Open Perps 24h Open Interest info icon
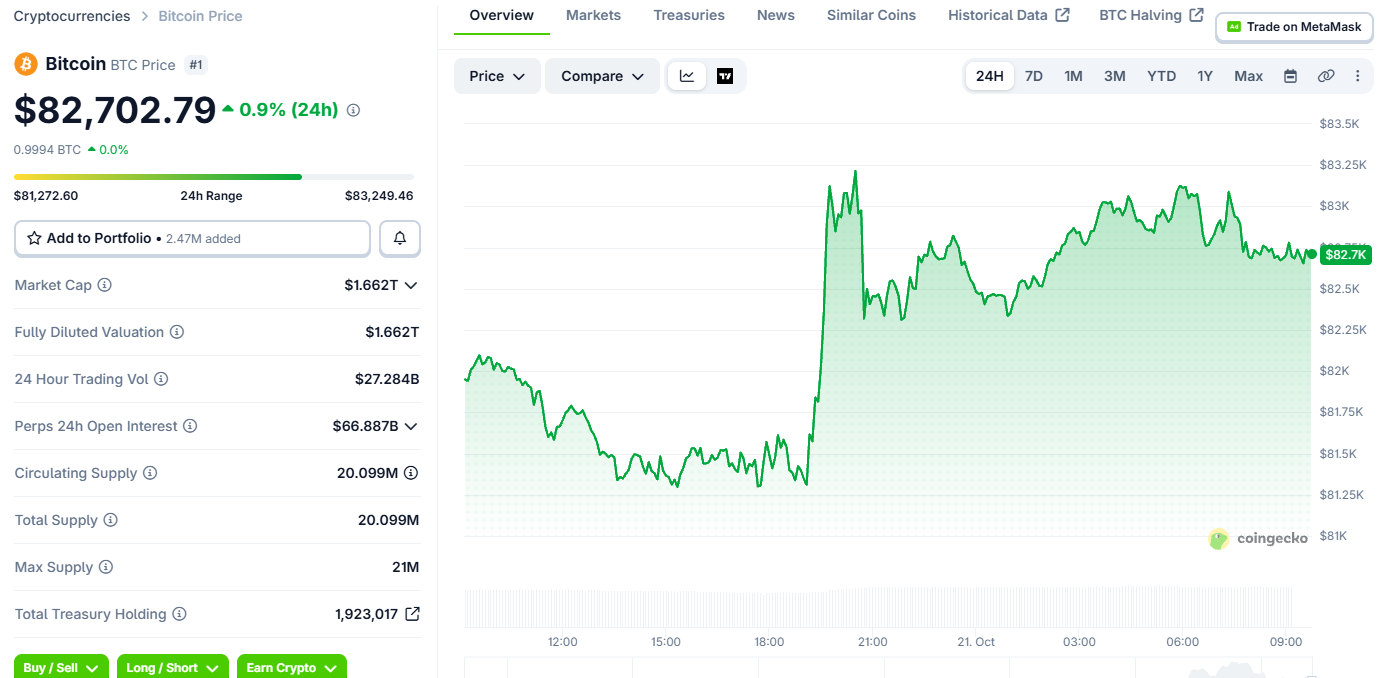The height and width of the screenshot is (678, 1380). click(190, 426)
